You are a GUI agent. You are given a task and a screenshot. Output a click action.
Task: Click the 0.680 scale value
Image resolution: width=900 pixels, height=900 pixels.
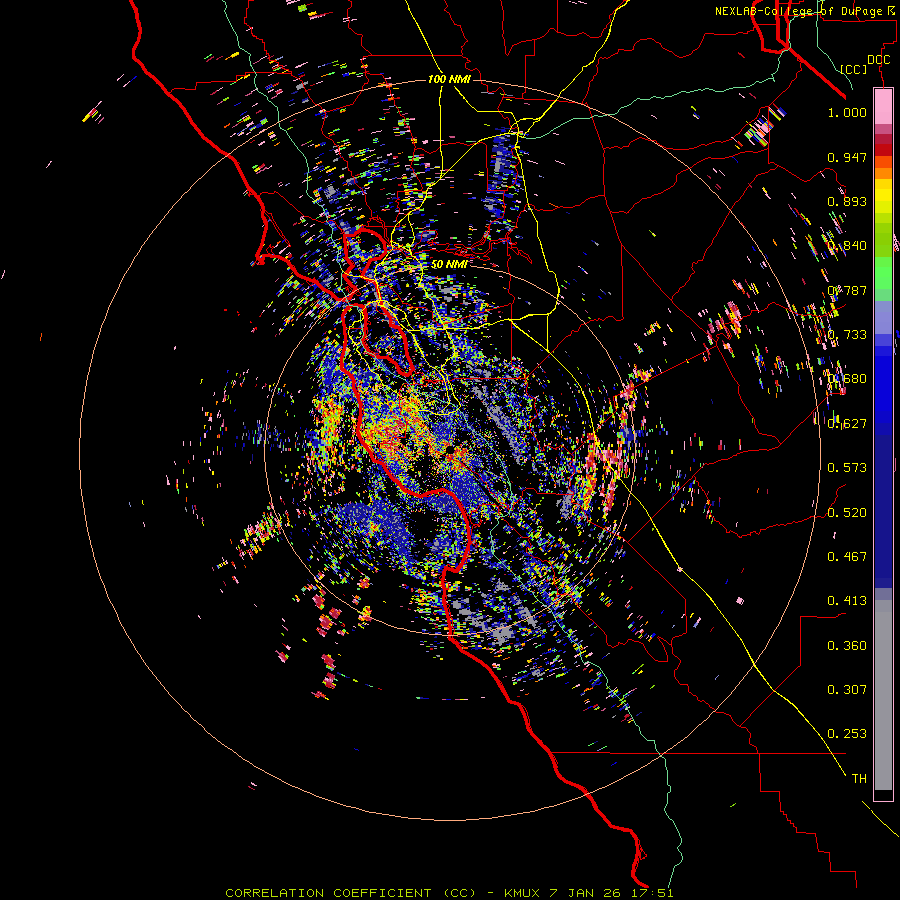pos(847,379)
